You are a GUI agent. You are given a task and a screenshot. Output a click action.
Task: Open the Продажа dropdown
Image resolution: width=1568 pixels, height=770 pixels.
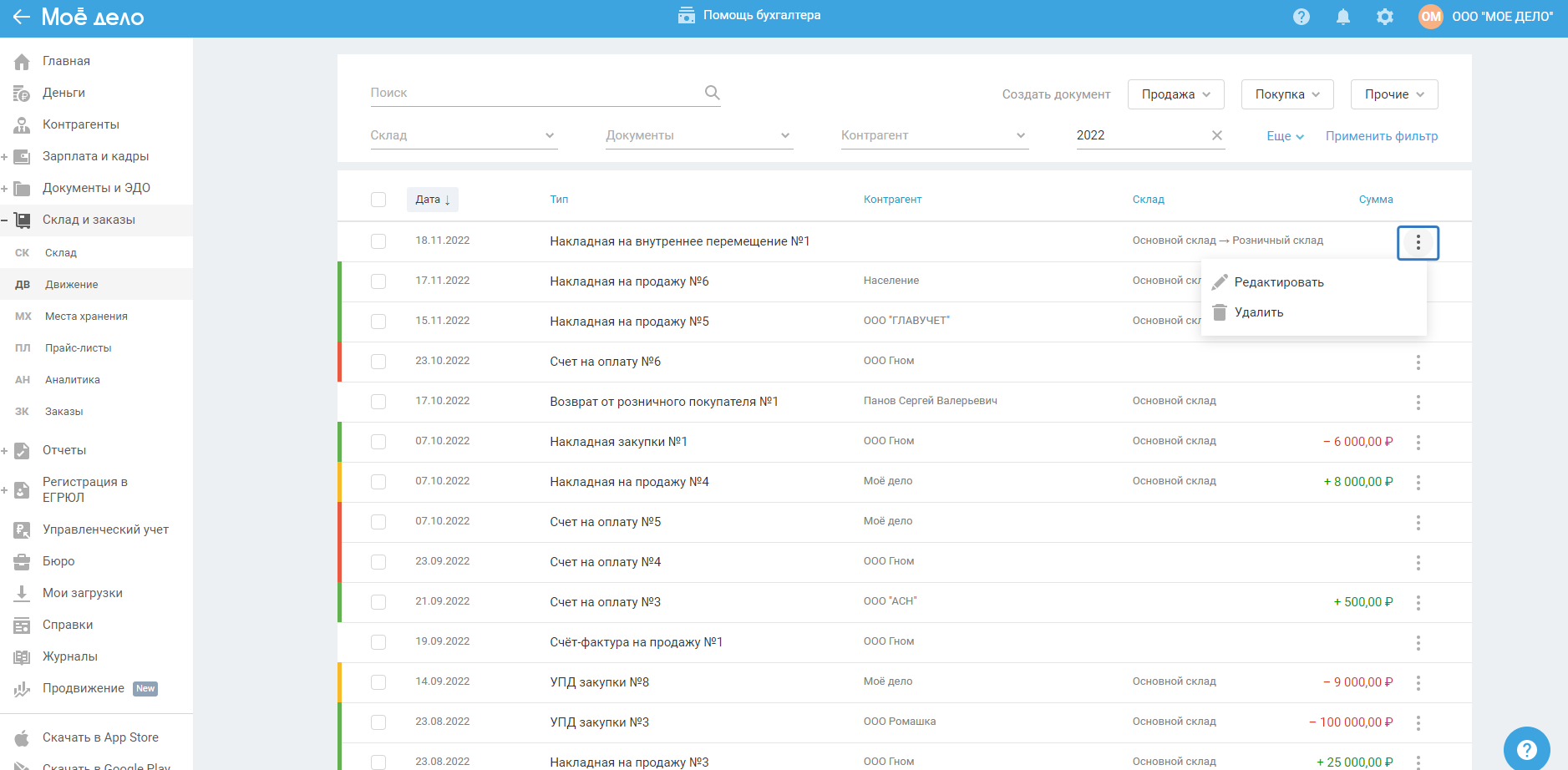click(x=1175, y=94)
